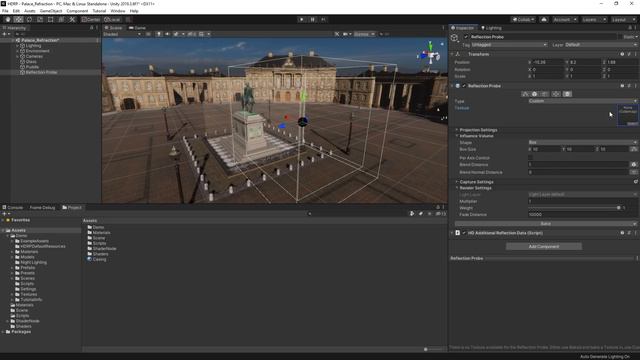
Task: Click the Bake button
Action: 546,224
